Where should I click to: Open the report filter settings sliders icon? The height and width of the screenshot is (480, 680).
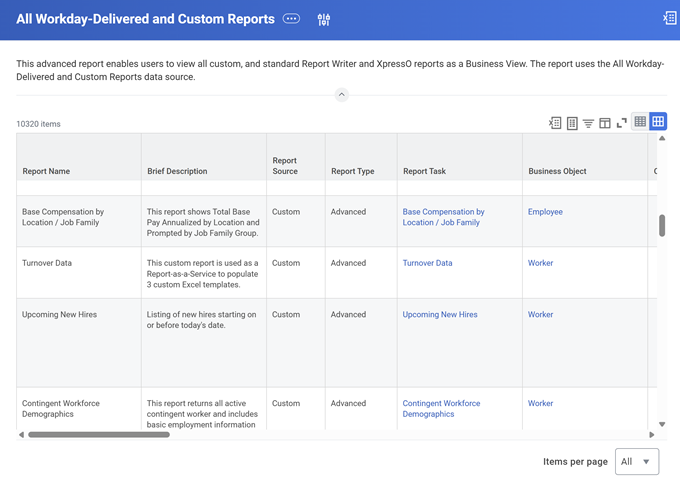(x=324, y=20)
